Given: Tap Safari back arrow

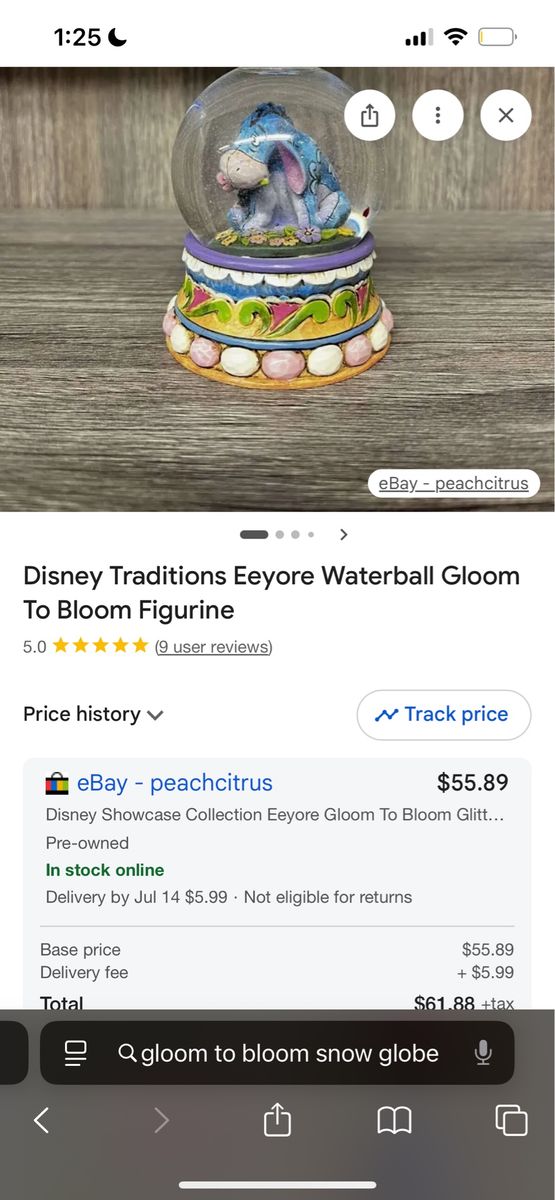Looking at the screenshot, I should [x=41, y=1120].
